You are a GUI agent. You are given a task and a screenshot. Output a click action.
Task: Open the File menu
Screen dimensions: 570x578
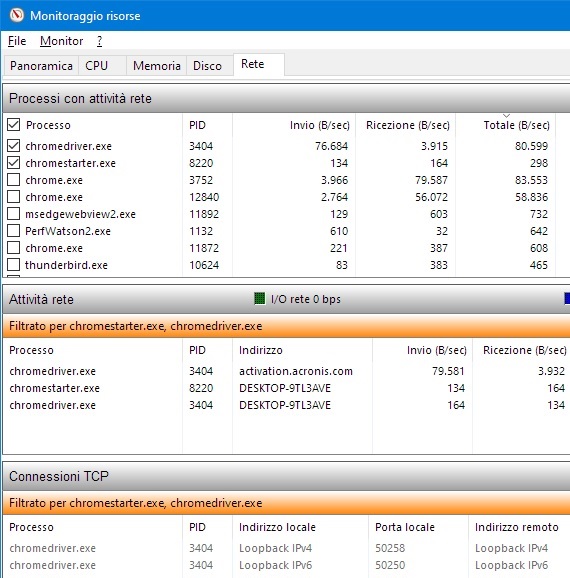tap(17, 41)
